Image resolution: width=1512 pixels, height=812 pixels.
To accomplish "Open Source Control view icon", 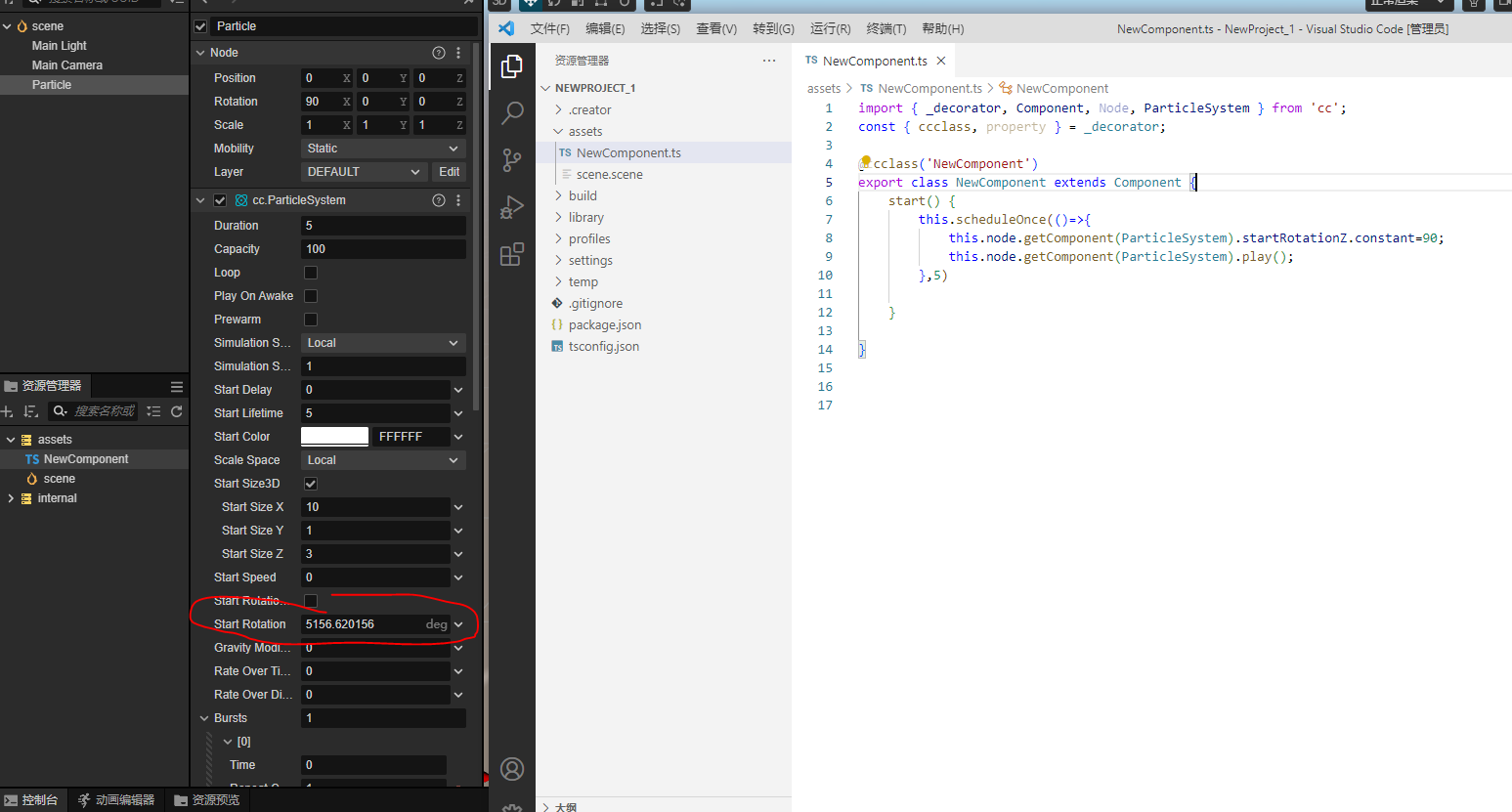I will pos(511,160).
